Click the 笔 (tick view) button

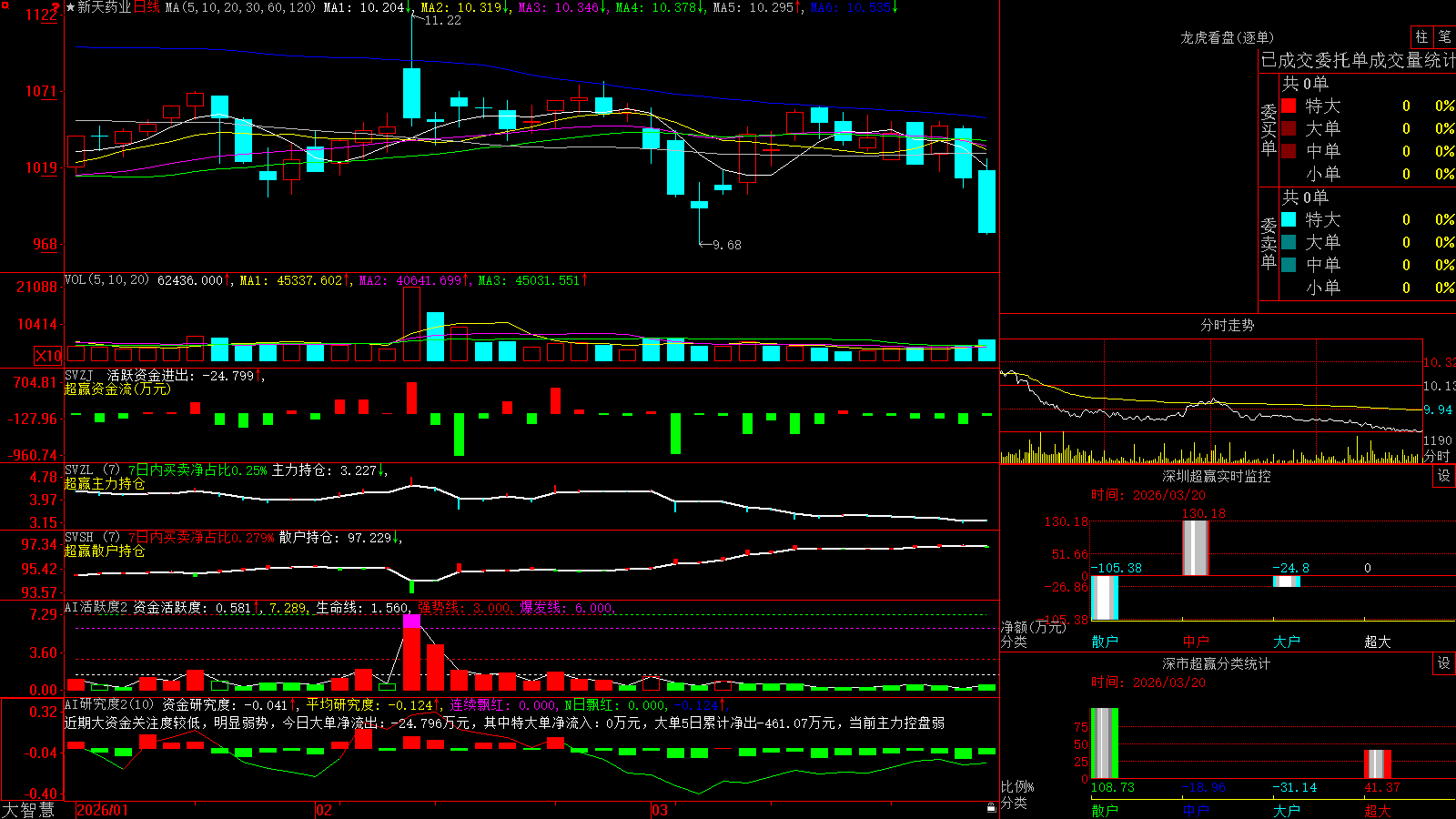coord(1444,37)
